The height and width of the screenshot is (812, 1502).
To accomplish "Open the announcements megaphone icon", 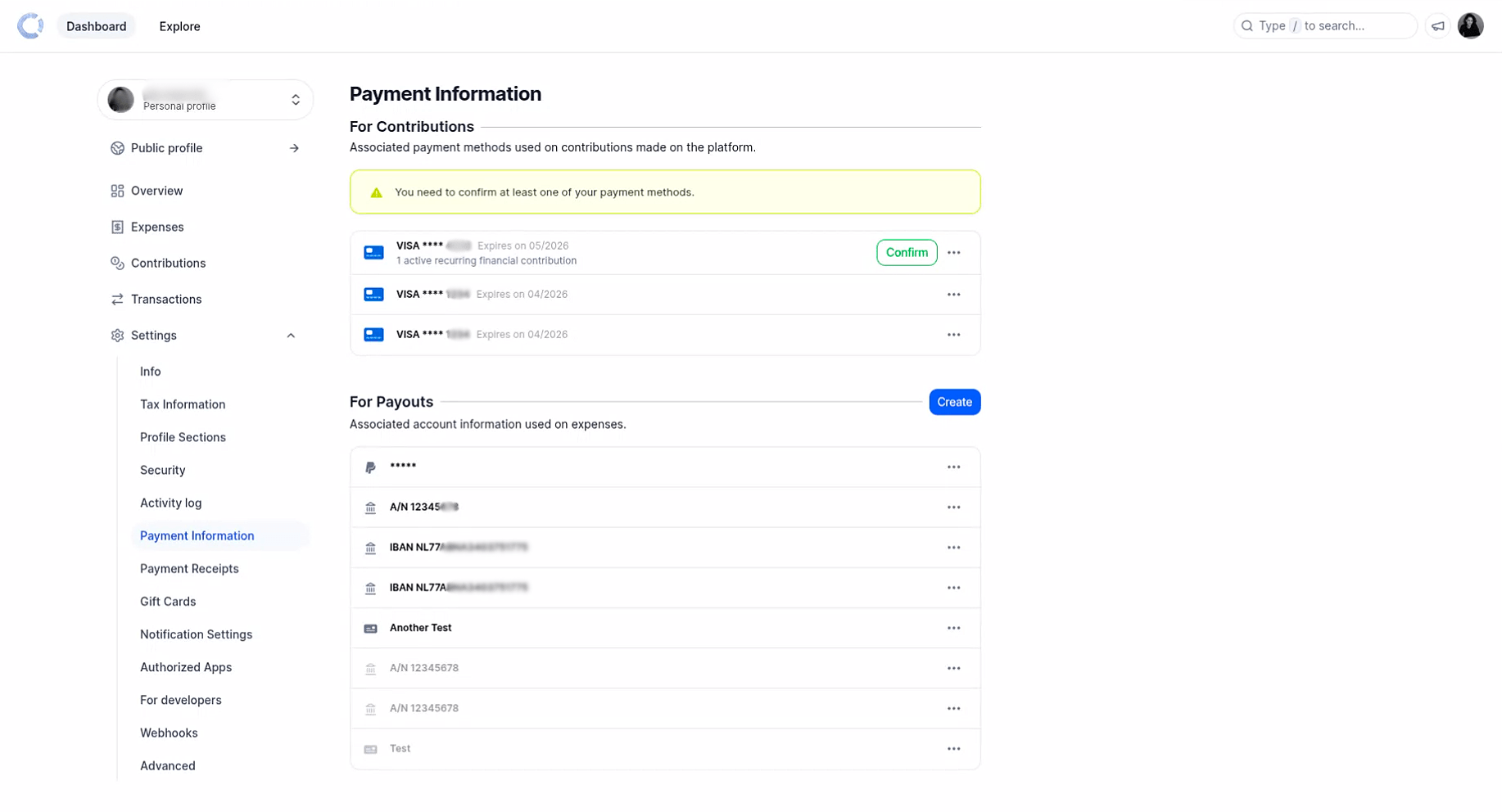I will point(1437,26).
